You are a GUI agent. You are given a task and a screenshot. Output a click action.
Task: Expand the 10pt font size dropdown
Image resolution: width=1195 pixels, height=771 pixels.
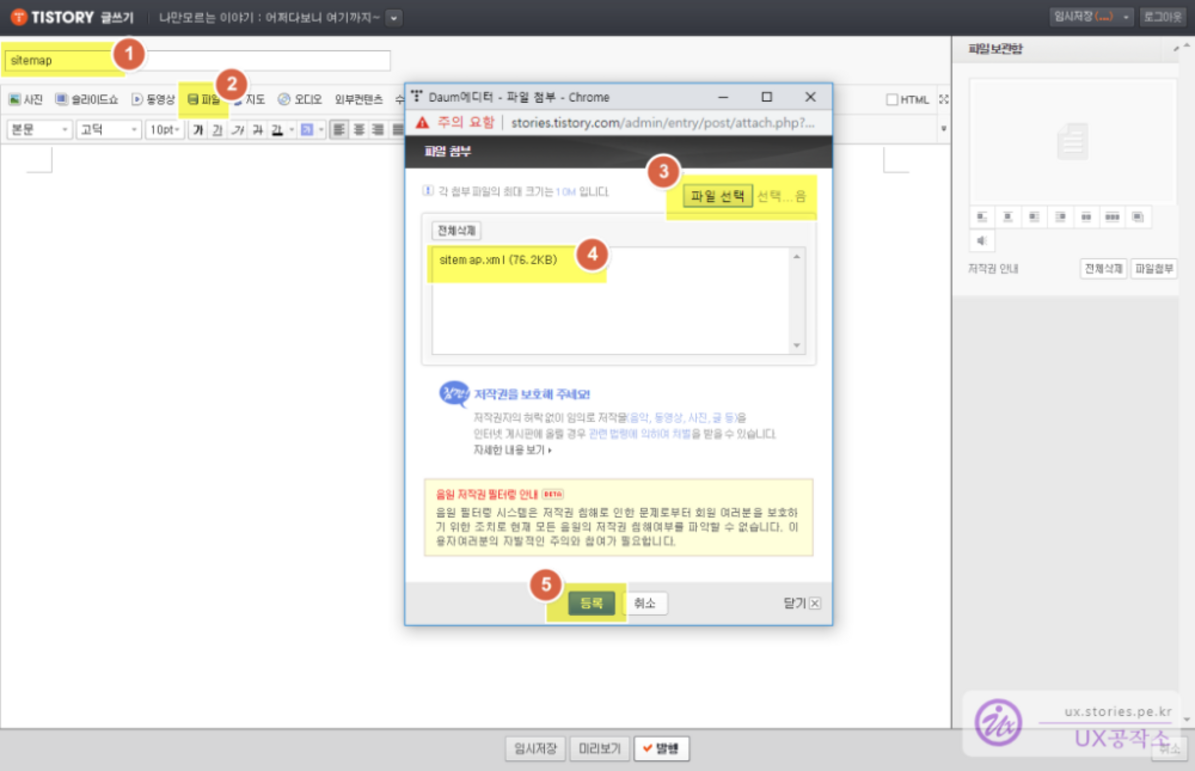tap(165, 130)
